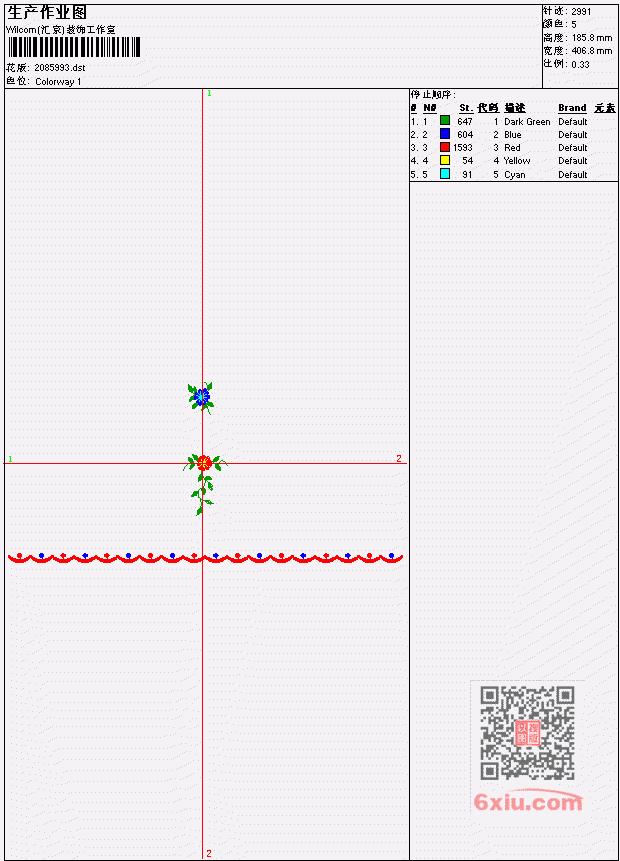Screen dimensions: 620x861
Task: Select the red flower with green stem
Action: click(204, 483)
